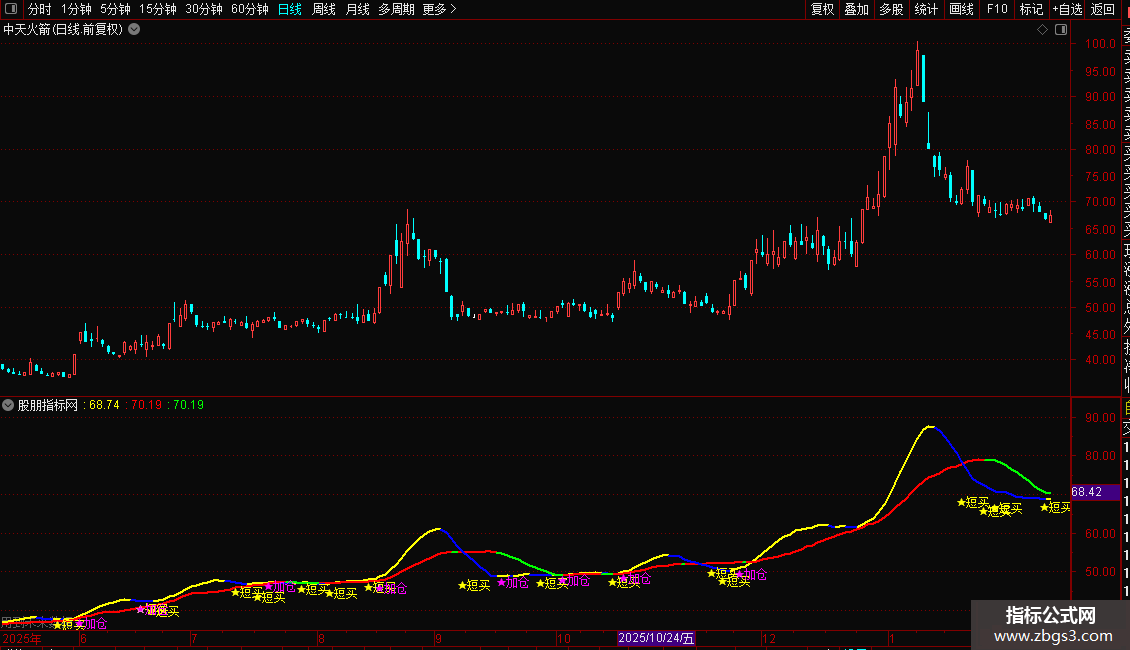The image size is (1130, 650).
Task: Switch to 周线 weekly chart
Action: (324, 9)
